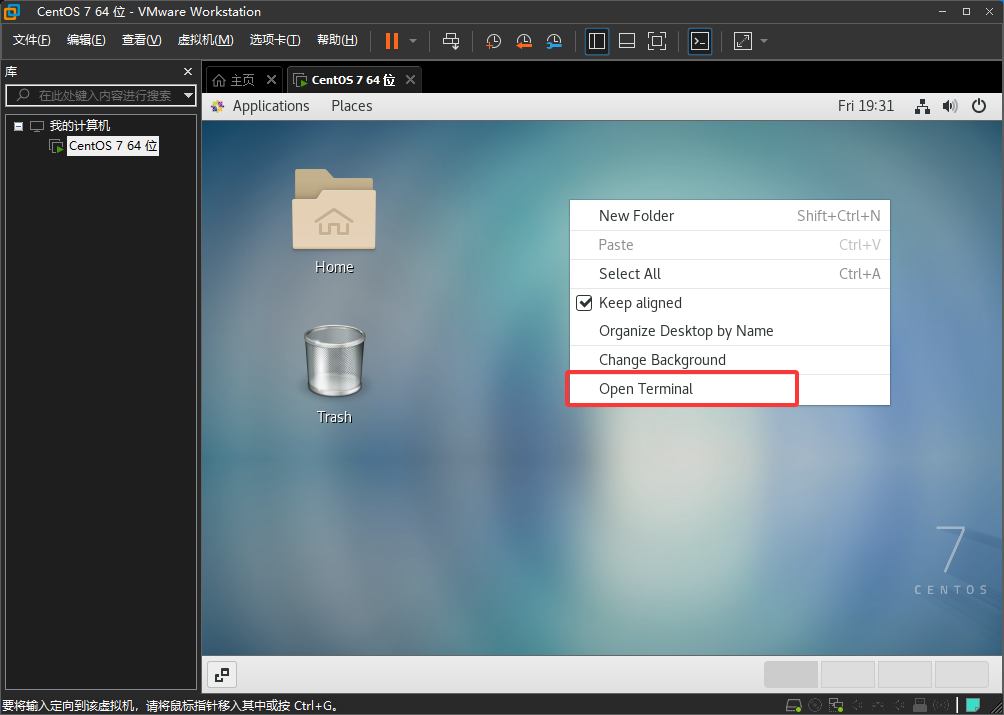Screen dimensions: 1004x715
Task: Close the 主页 tab
Action: point(271,79)
